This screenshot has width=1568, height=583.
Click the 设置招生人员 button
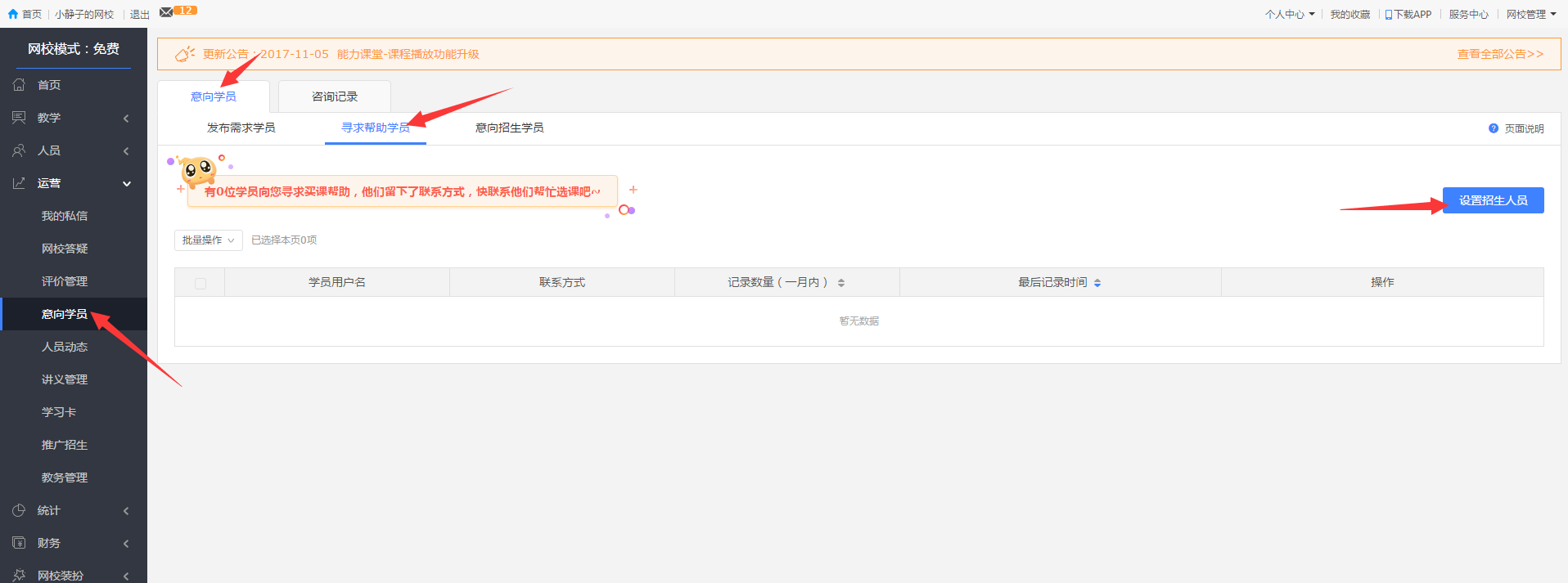(x=1493, y=200)
